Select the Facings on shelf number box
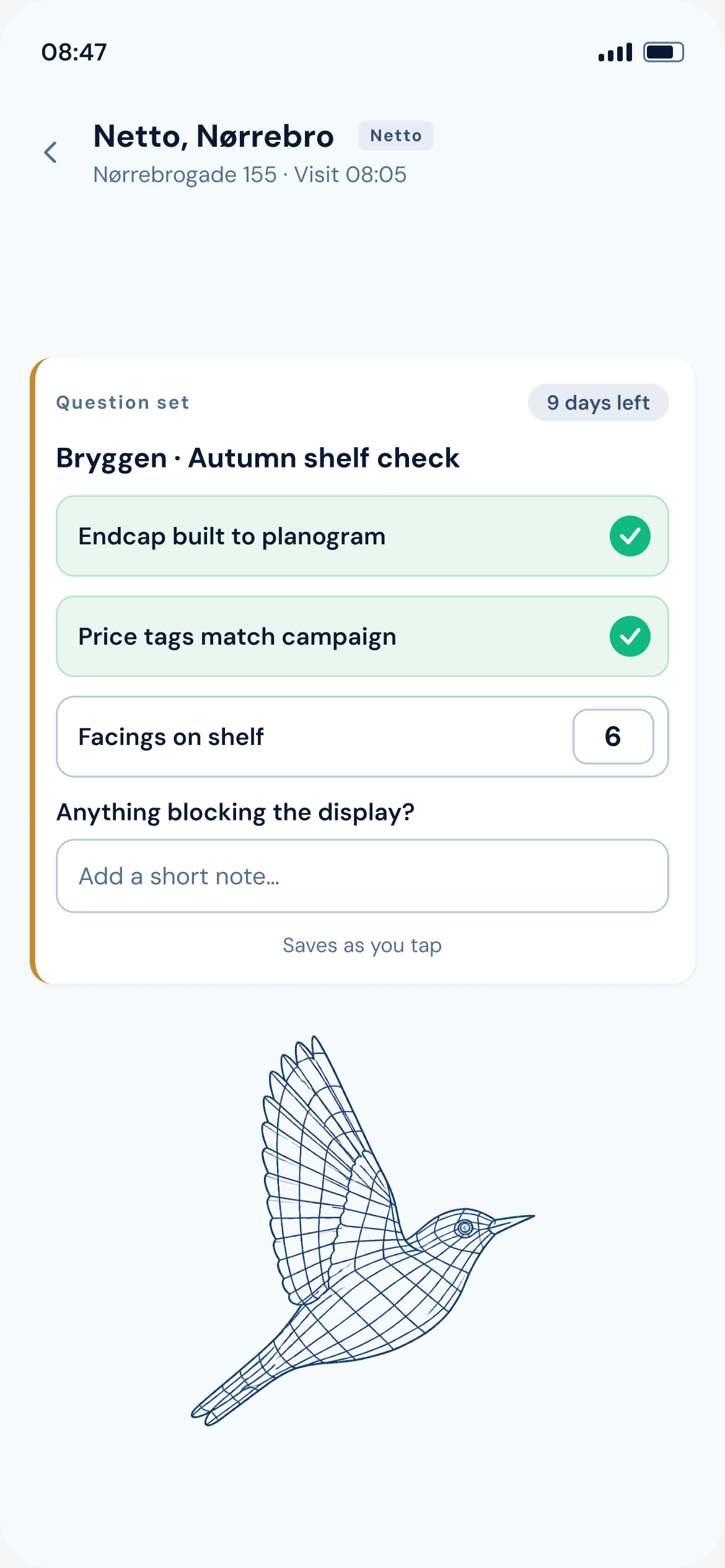This screenshot has height=1568, width=725. pyautogui.click(x=613, y=736)
